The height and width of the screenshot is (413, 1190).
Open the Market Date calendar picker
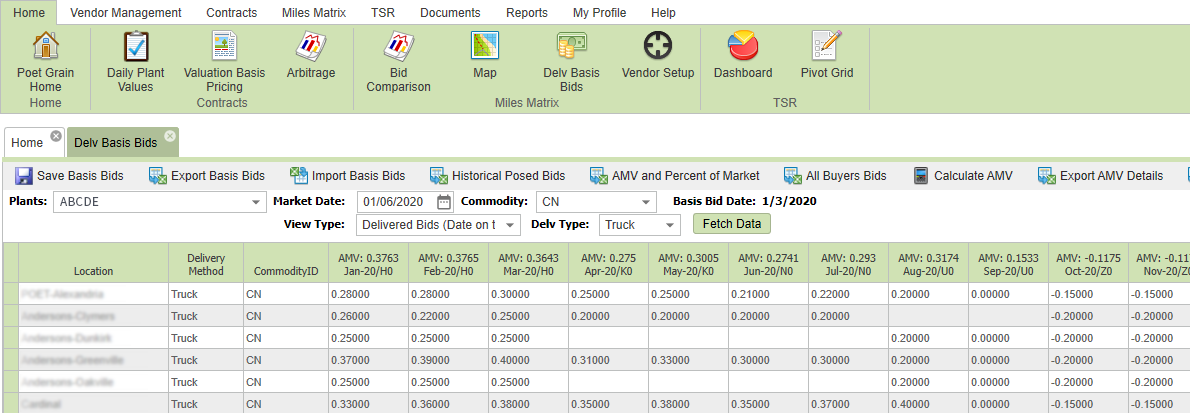point(445,202)
